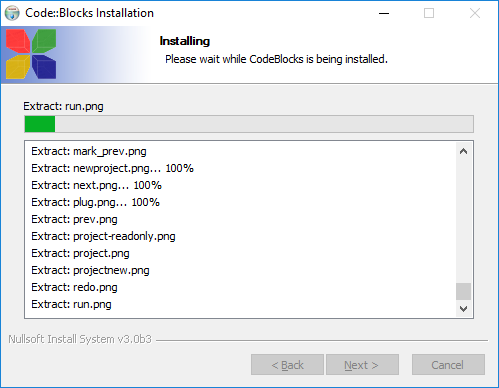Click the green installation progress bar
Image resolution: width=499 pixels, height=388 pixels.
249,124
